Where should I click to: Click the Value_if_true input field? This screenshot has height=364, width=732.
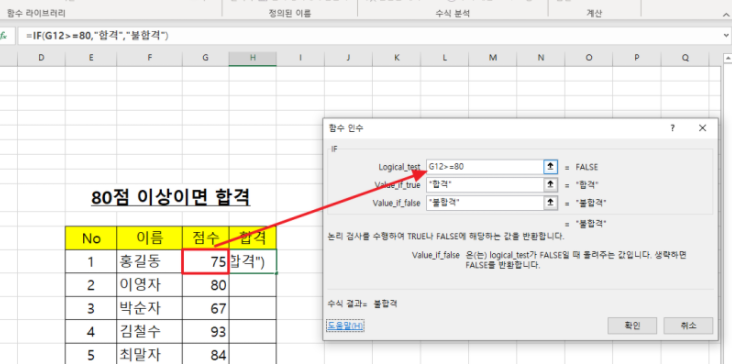[x=484, y=185]
